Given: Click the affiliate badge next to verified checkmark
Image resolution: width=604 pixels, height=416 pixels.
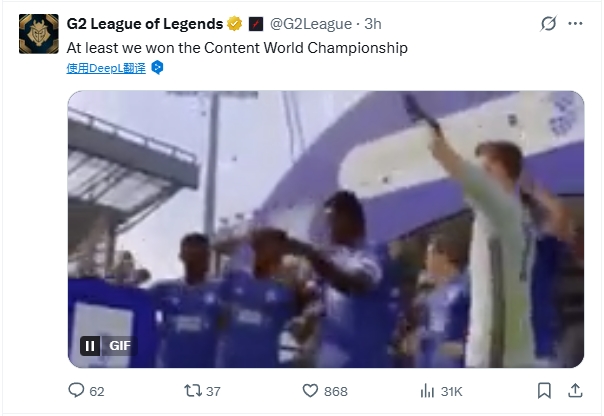Looking at the screenshot, I should pos(256,24).
